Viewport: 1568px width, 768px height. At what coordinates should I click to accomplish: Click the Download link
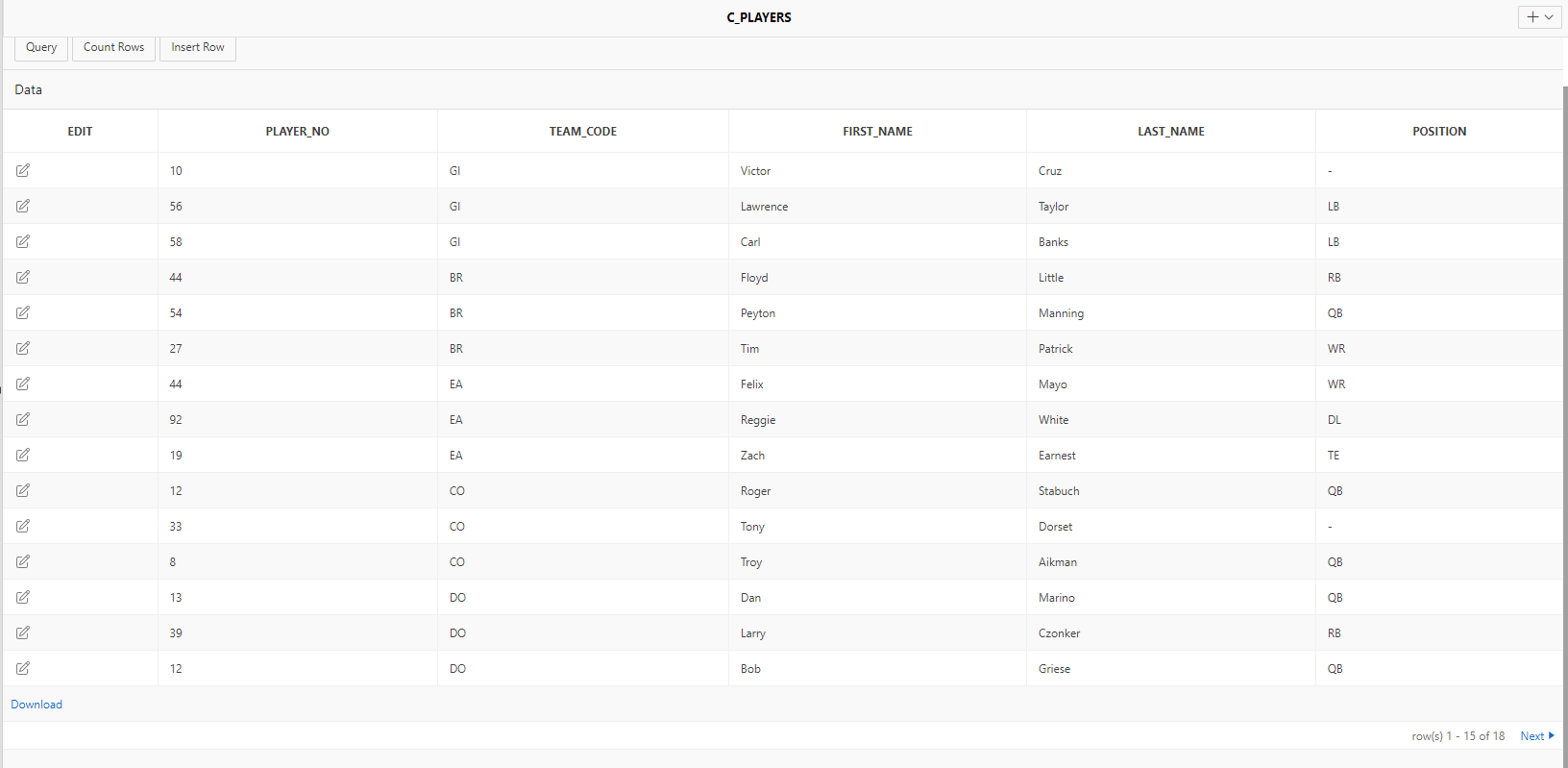click(x=37, y=705)
